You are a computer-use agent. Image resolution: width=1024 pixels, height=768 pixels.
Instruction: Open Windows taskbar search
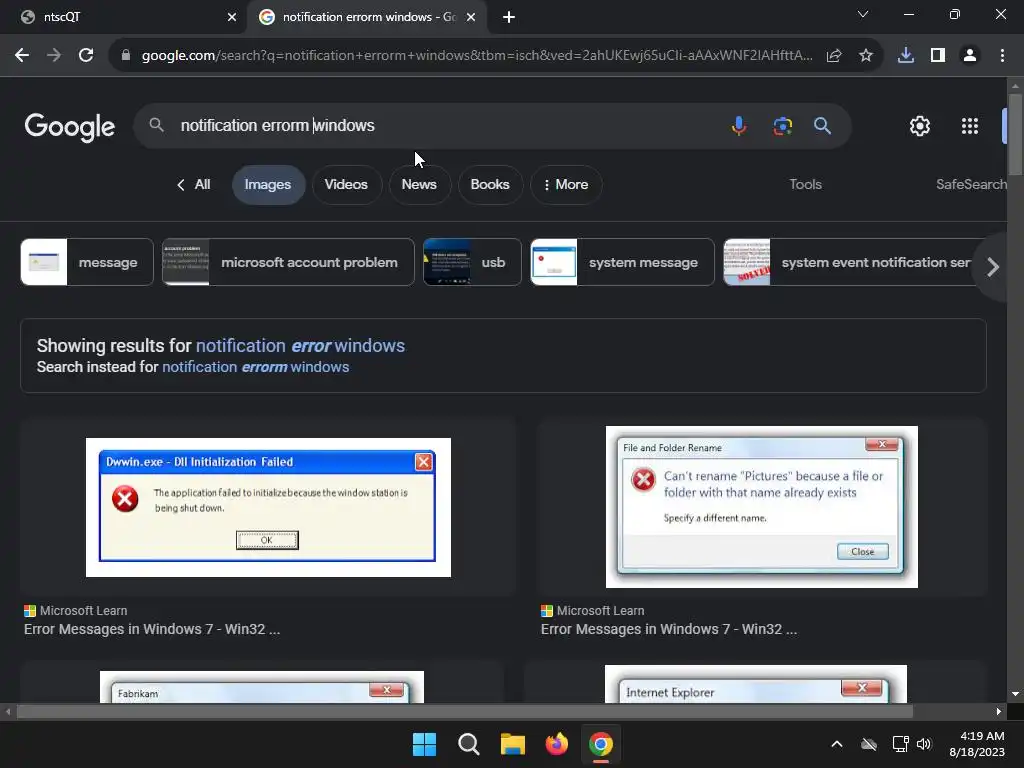(468, 744)
